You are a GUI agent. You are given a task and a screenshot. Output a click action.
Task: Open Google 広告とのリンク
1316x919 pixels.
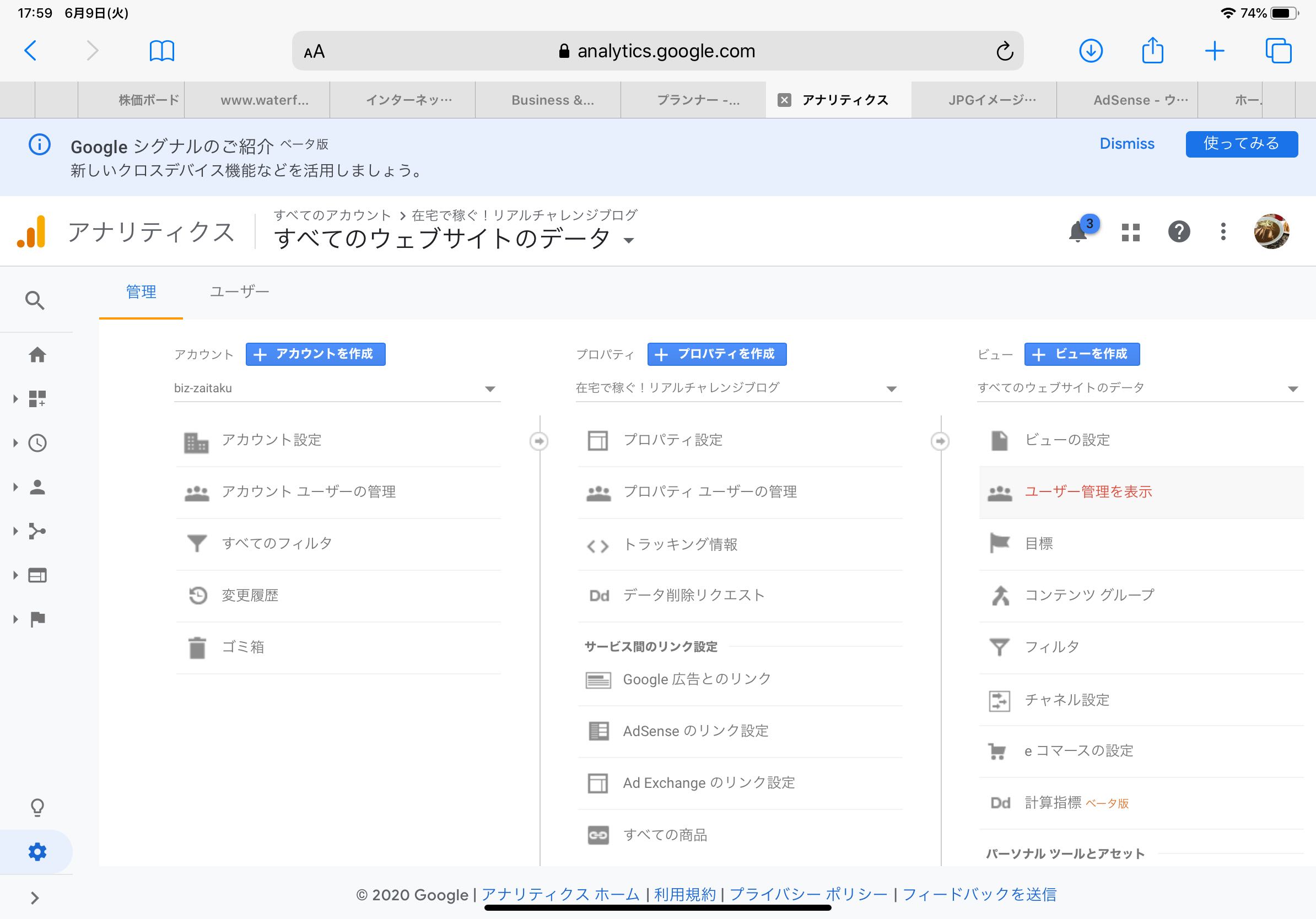click(740, 680)
